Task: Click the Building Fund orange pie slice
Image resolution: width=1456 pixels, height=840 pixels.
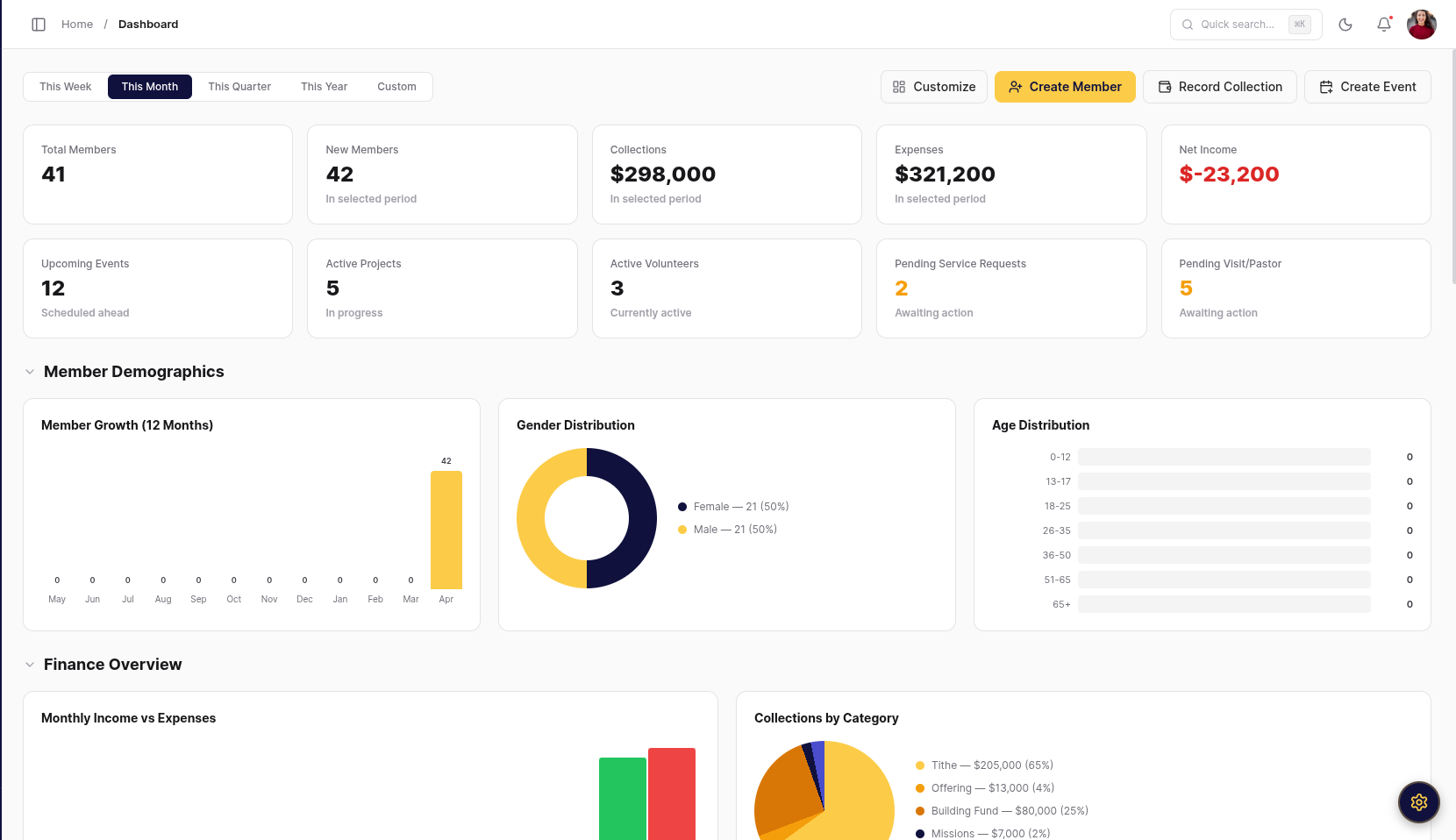Action: point(786,793)
